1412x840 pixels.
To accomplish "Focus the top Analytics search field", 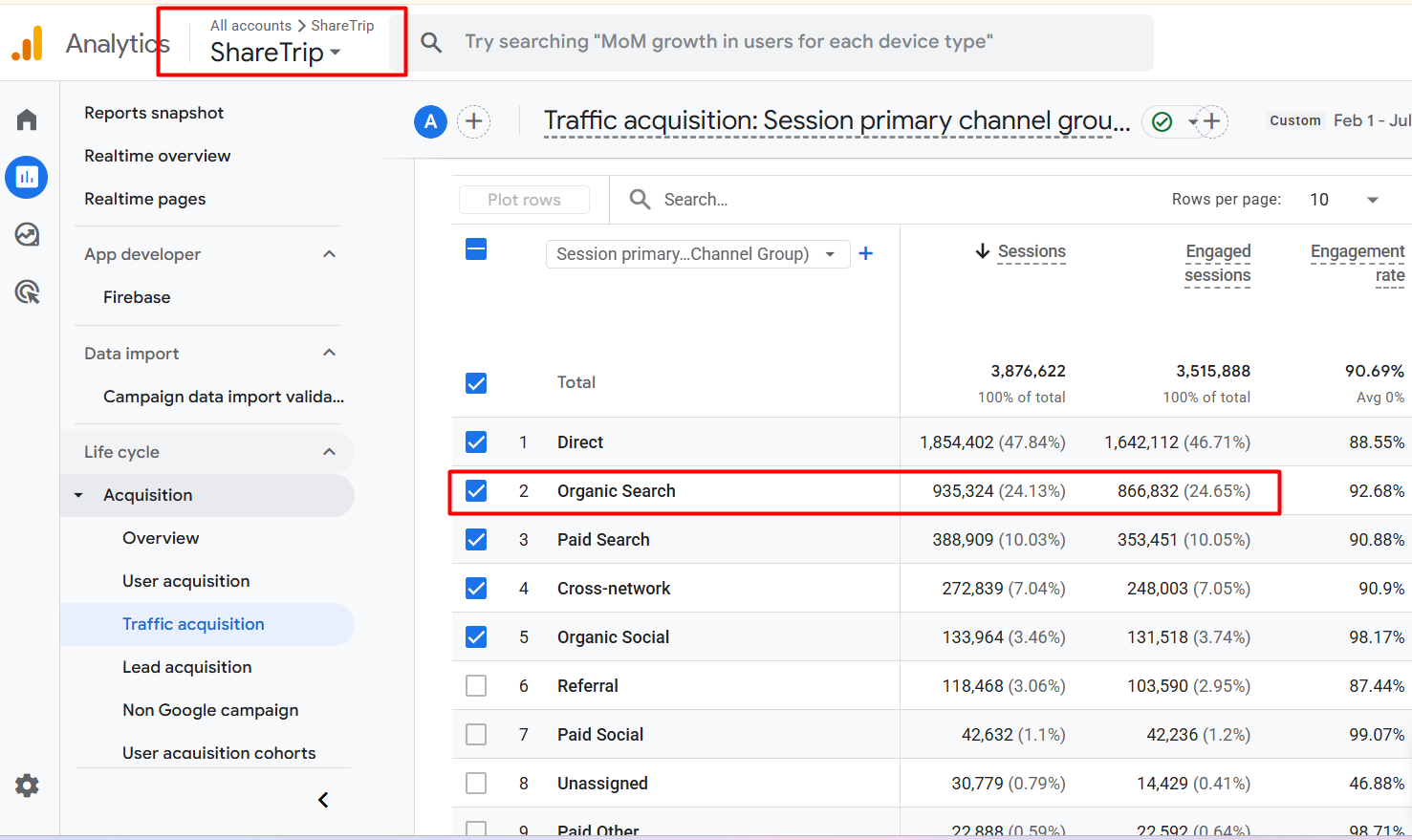I will 780,42.
